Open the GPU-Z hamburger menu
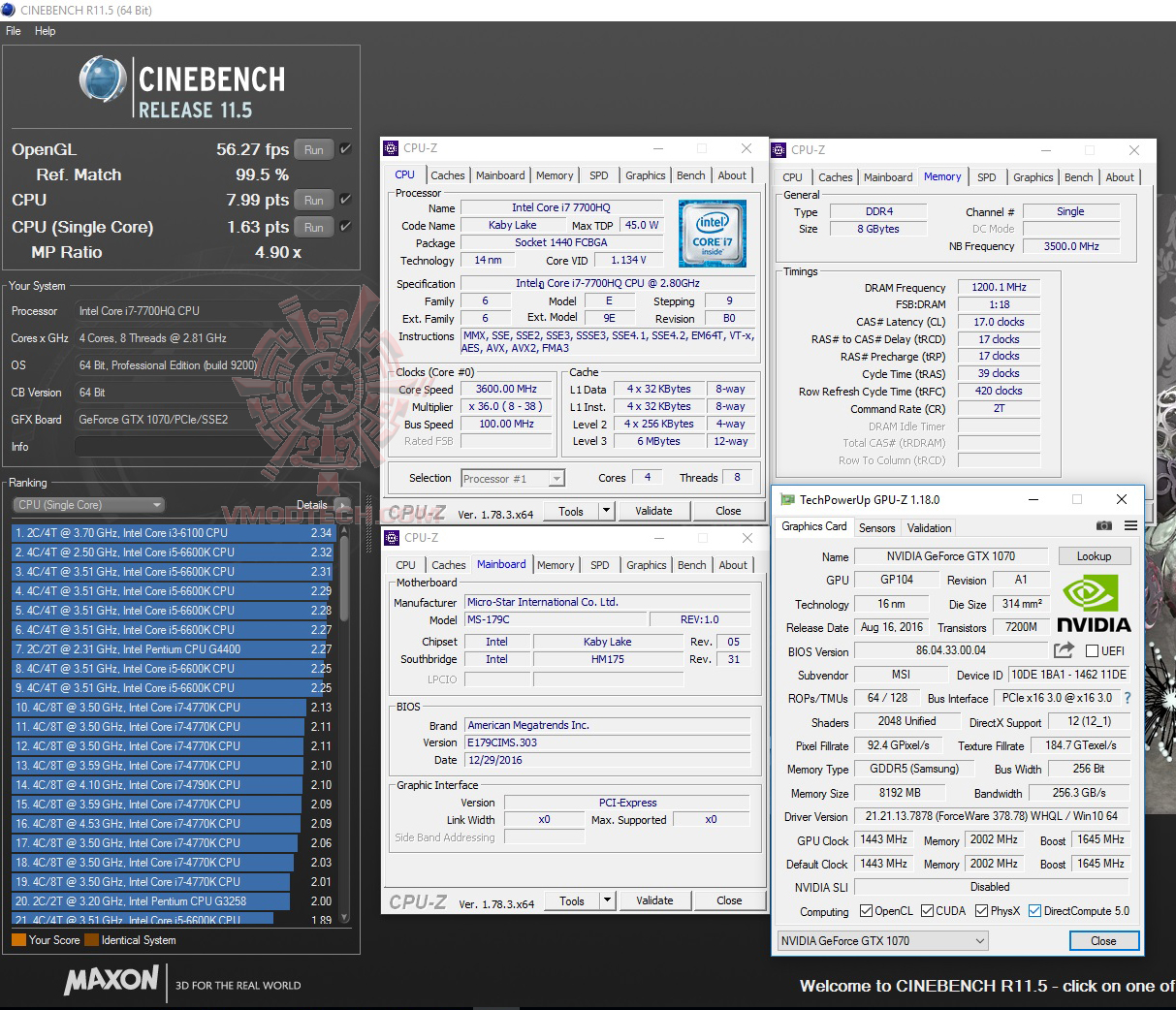The height and width of the screenshot is (1010, 1176). tap(1129, 525)
